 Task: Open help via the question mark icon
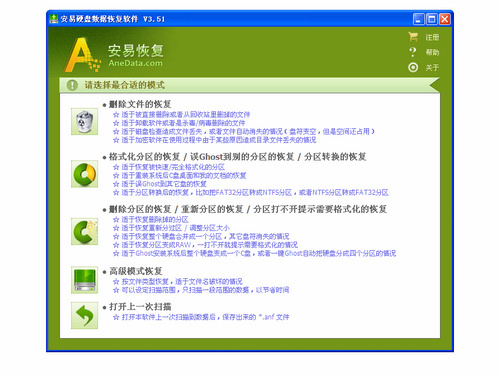[413, 52]
